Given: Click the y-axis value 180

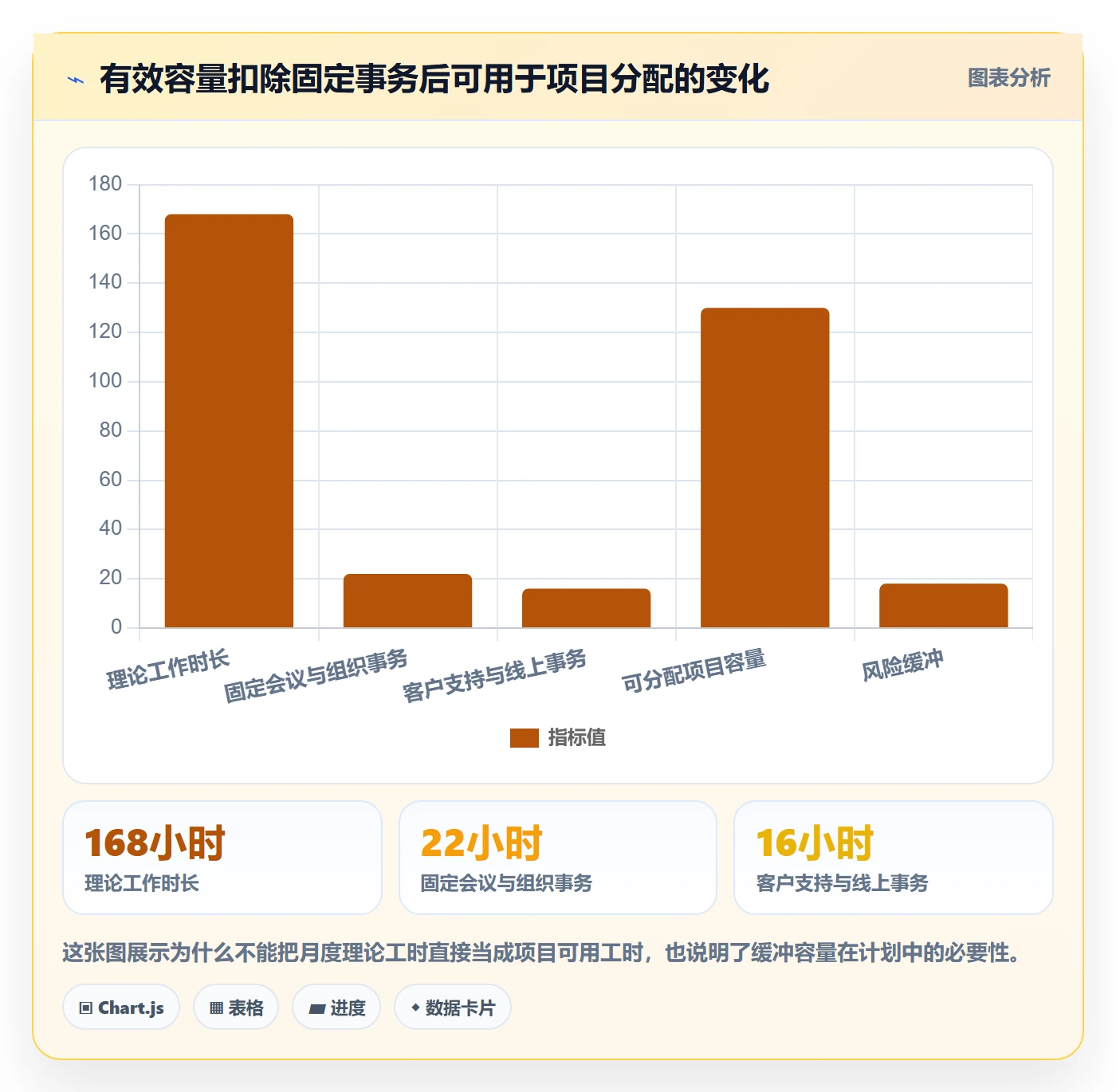Looking at the screenshot, I should (105, 184).
